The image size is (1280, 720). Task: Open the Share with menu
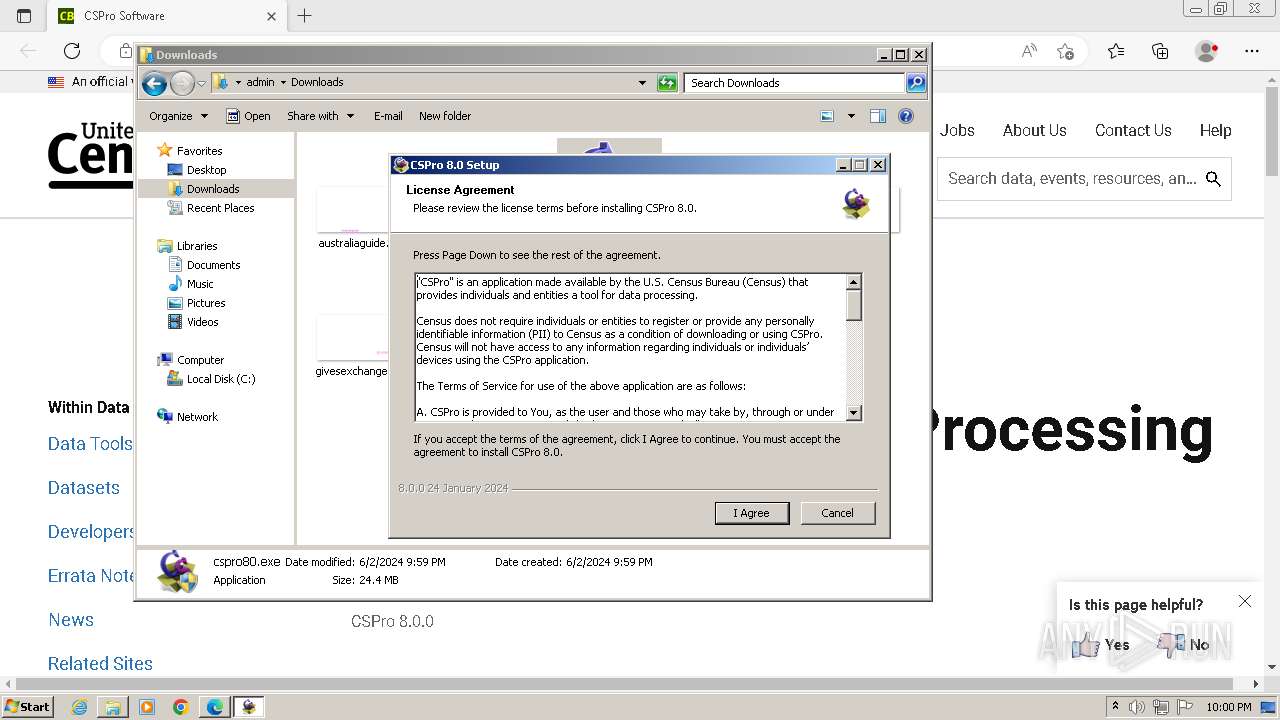pyautogui.click(x=320, y=116)
